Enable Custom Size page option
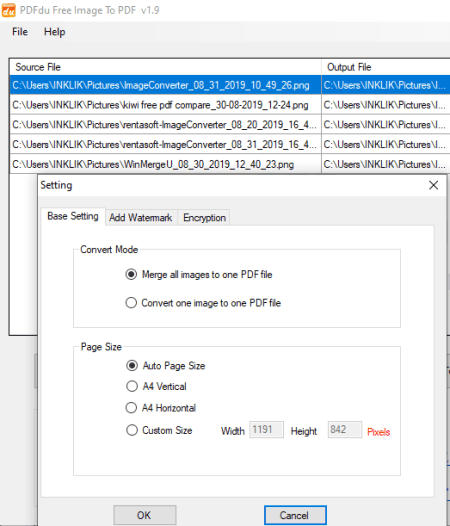 159,430
